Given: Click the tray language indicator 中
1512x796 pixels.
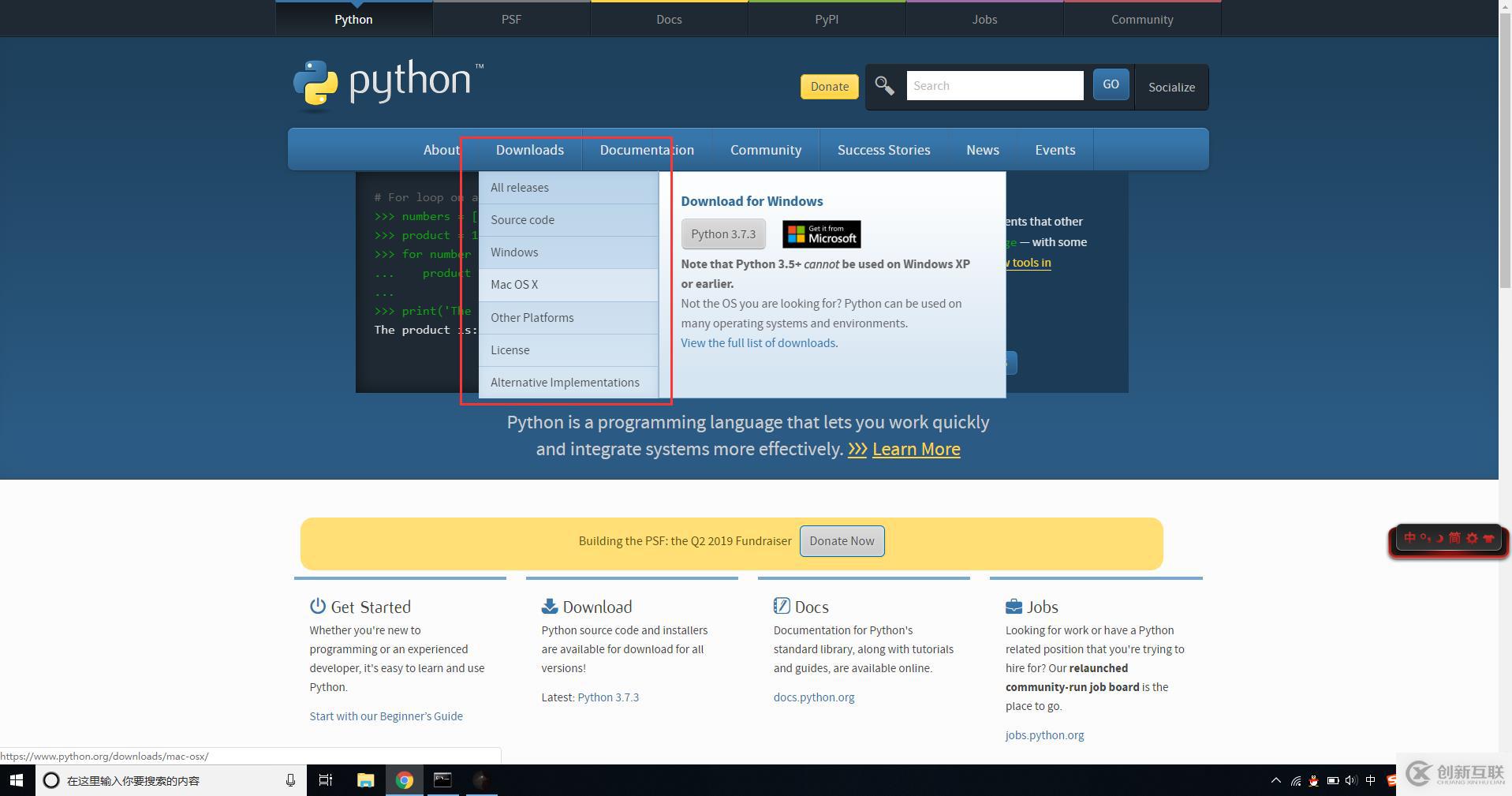Looking at the screenshot, I should coord(1370,780).
